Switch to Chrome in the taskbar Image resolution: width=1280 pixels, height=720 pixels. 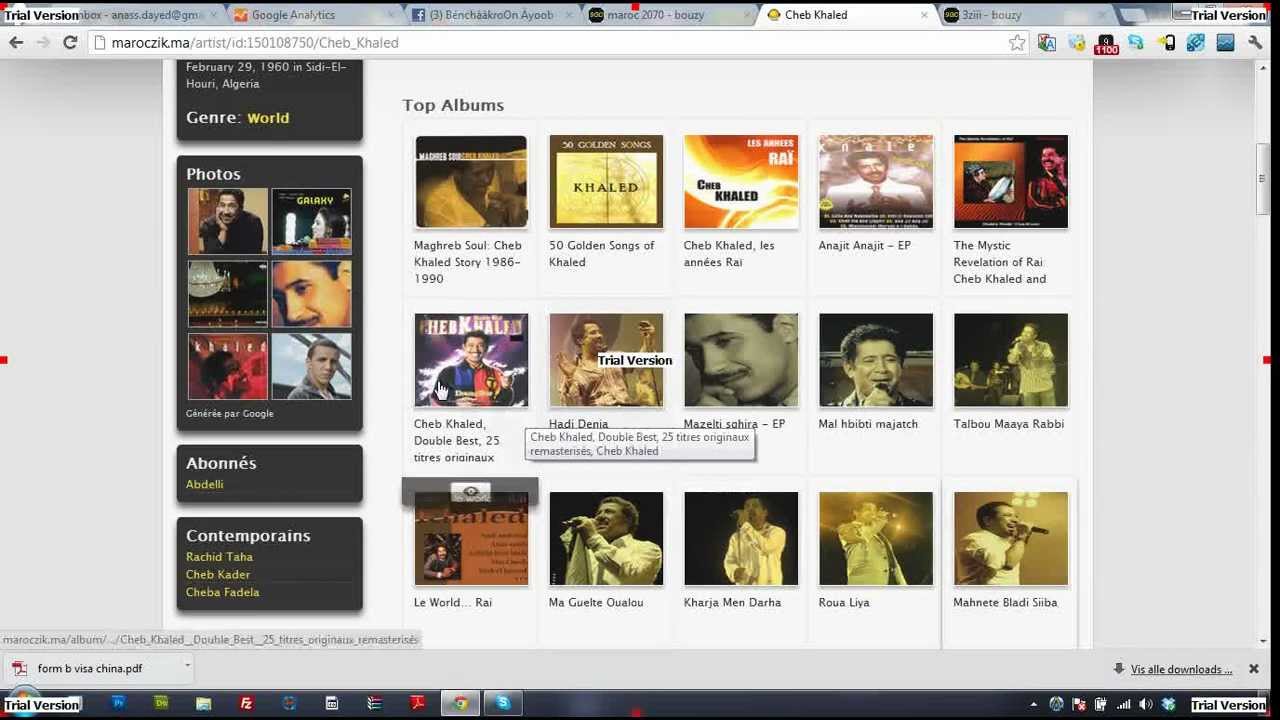[x=460, y=704]
